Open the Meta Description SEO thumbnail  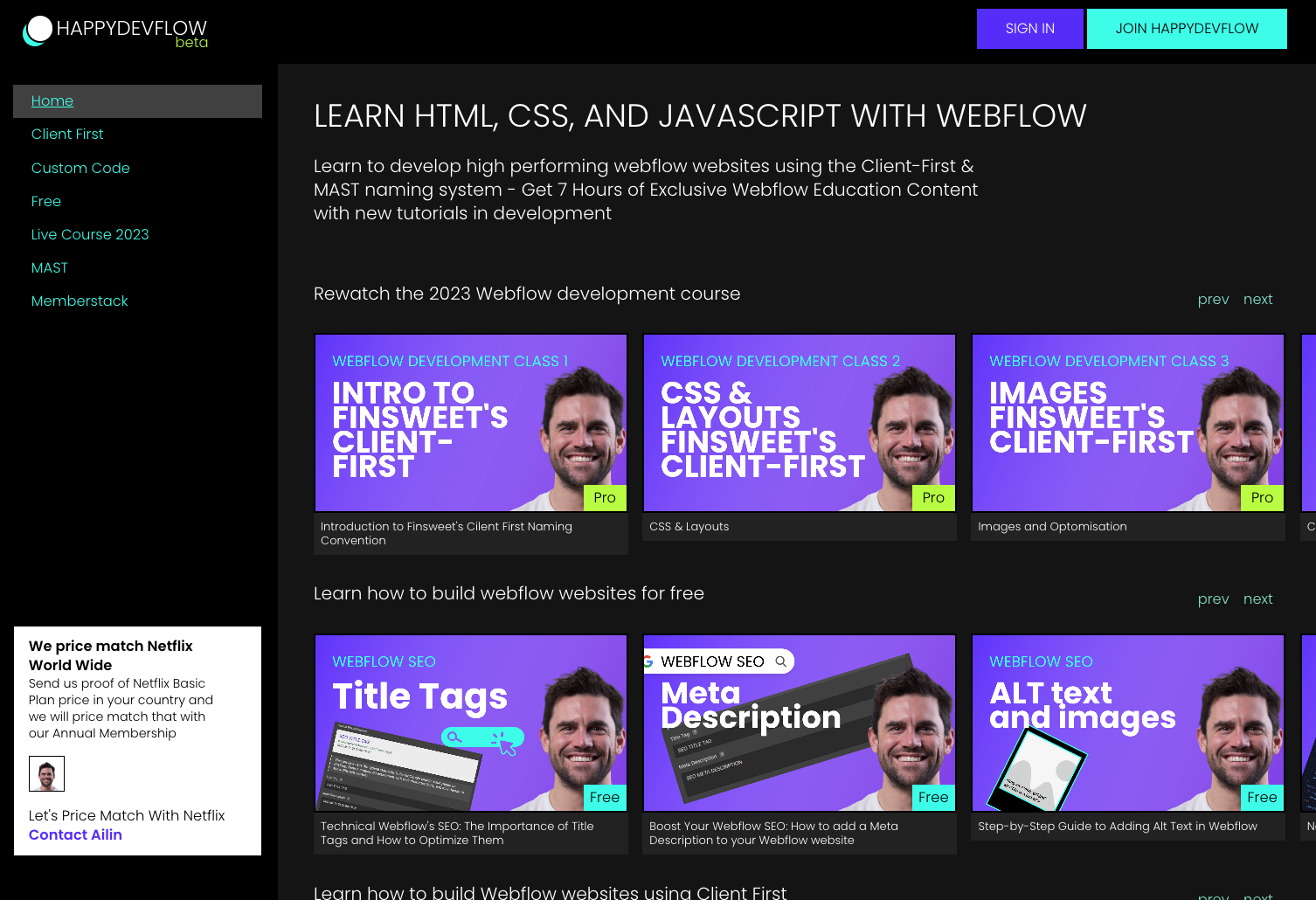[800, 723]
